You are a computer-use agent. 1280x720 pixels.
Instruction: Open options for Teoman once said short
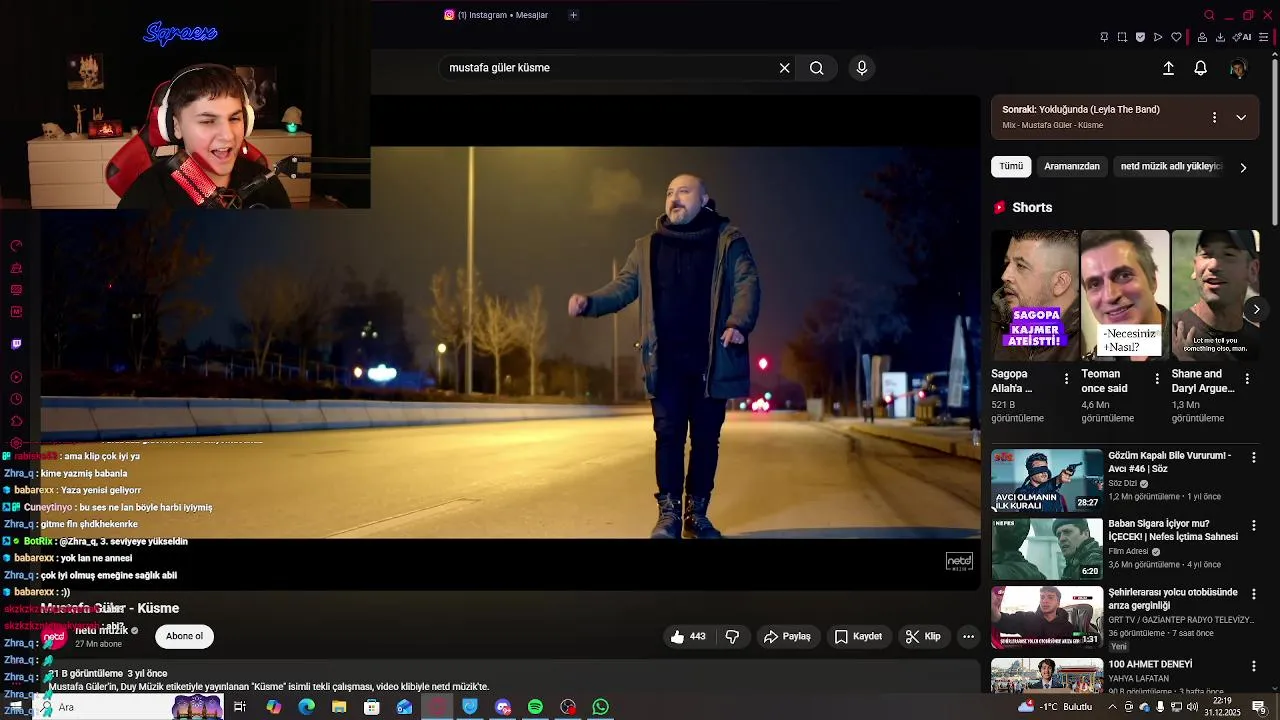point(1157,379)
